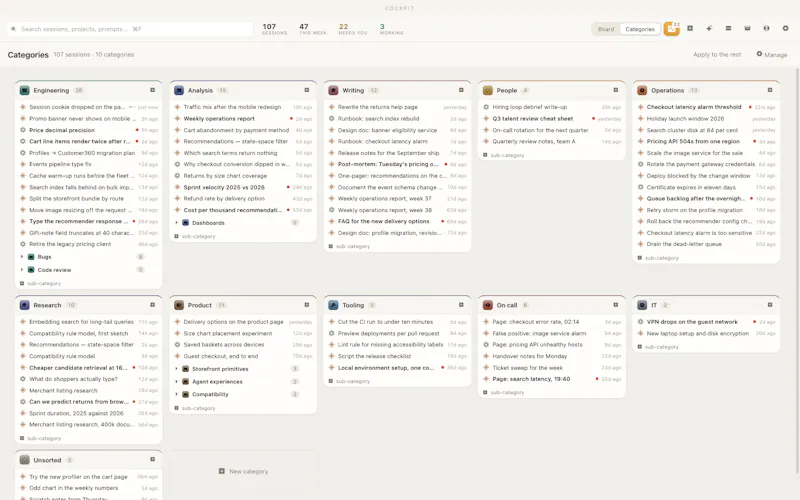Click the Tooling category icon
This screenshot has width=800, height=500.
[x=333, y=305]
